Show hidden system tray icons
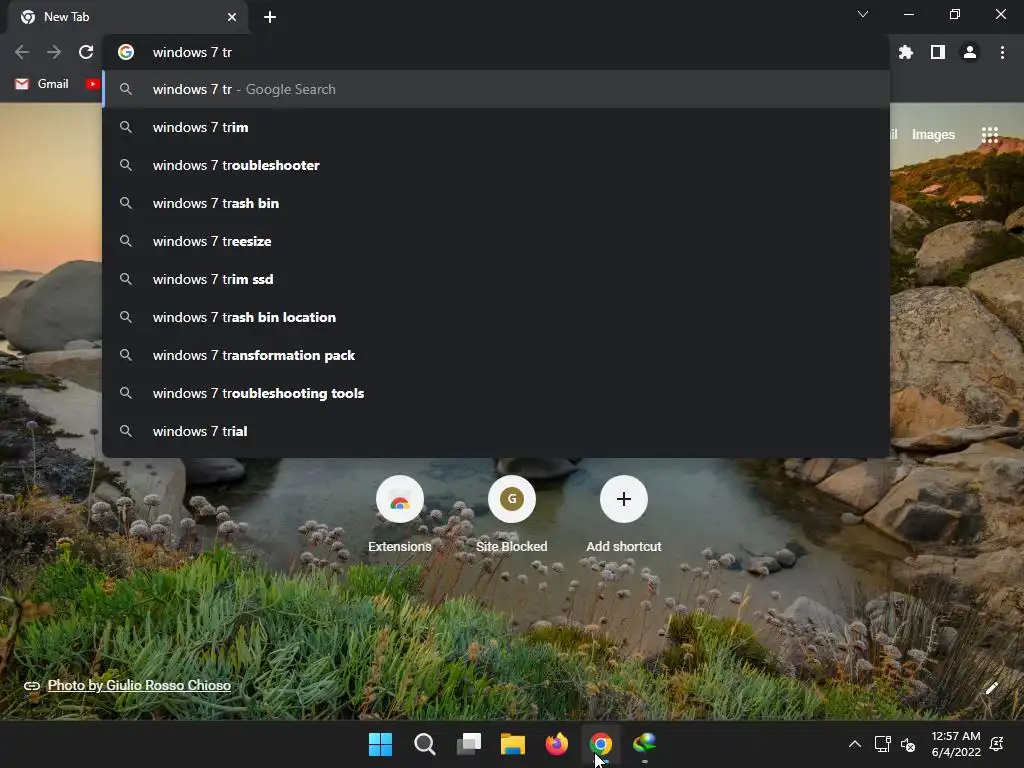 pyautogui.click(x=854, y=744)
